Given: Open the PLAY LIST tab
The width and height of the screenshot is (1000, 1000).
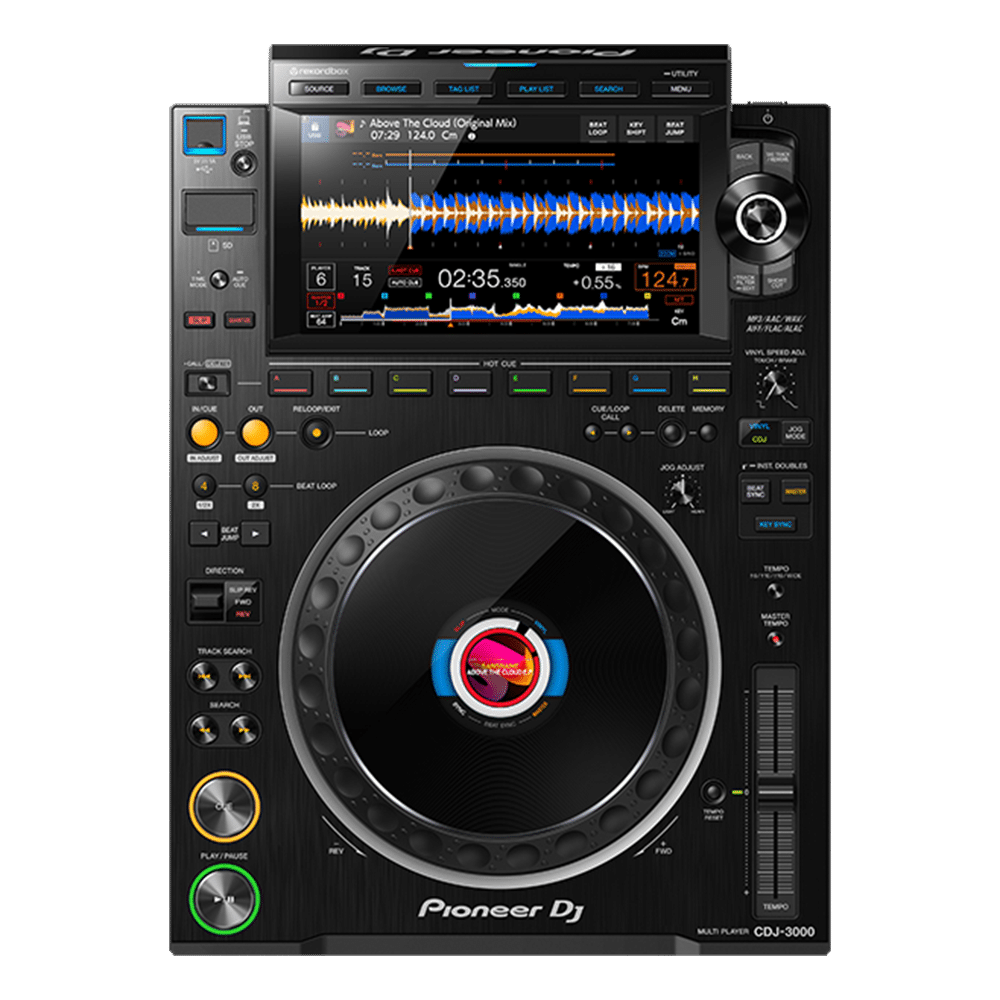Looking at the screenshot, I should [x=538, y=88].
